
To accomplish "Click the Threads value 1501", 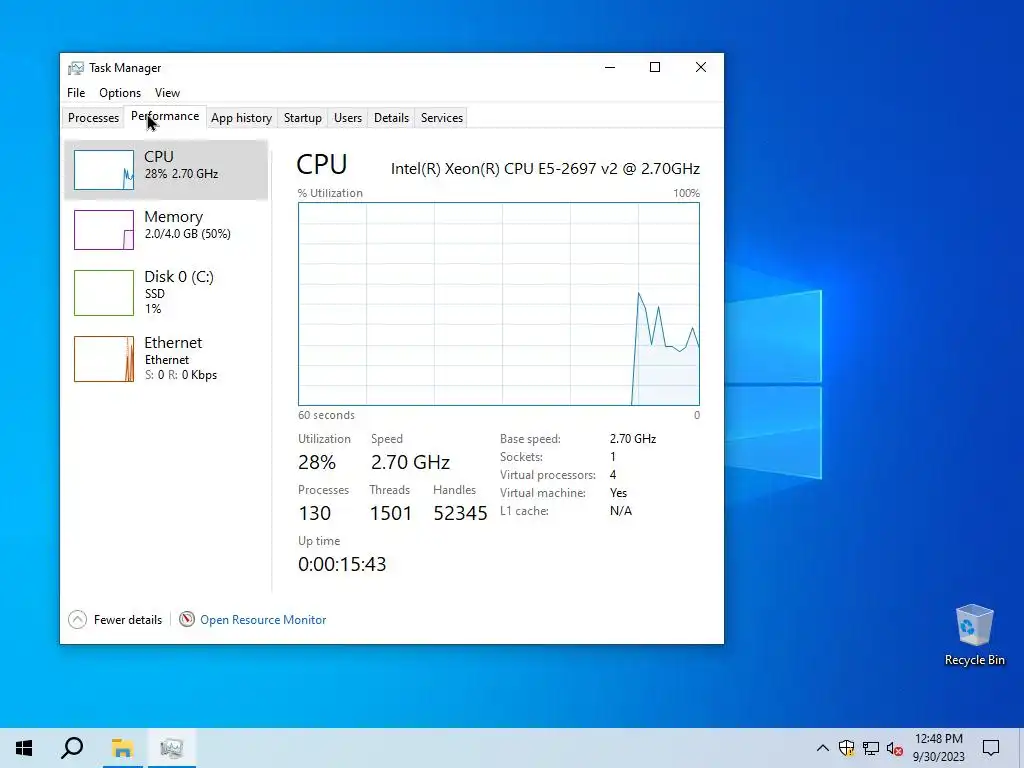I will point(391,513).
